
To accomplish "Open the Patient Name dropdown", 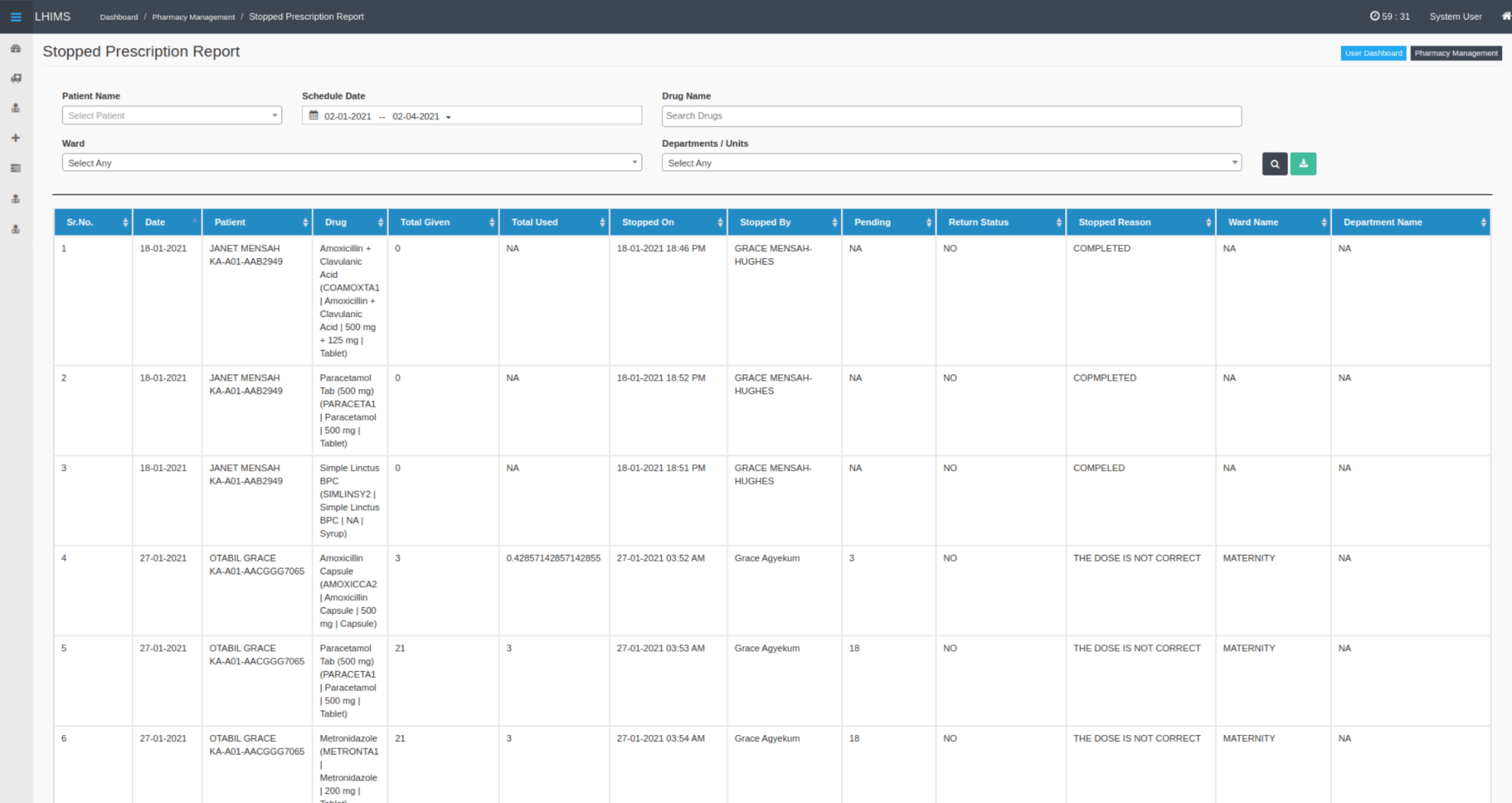I will point(172,116).
